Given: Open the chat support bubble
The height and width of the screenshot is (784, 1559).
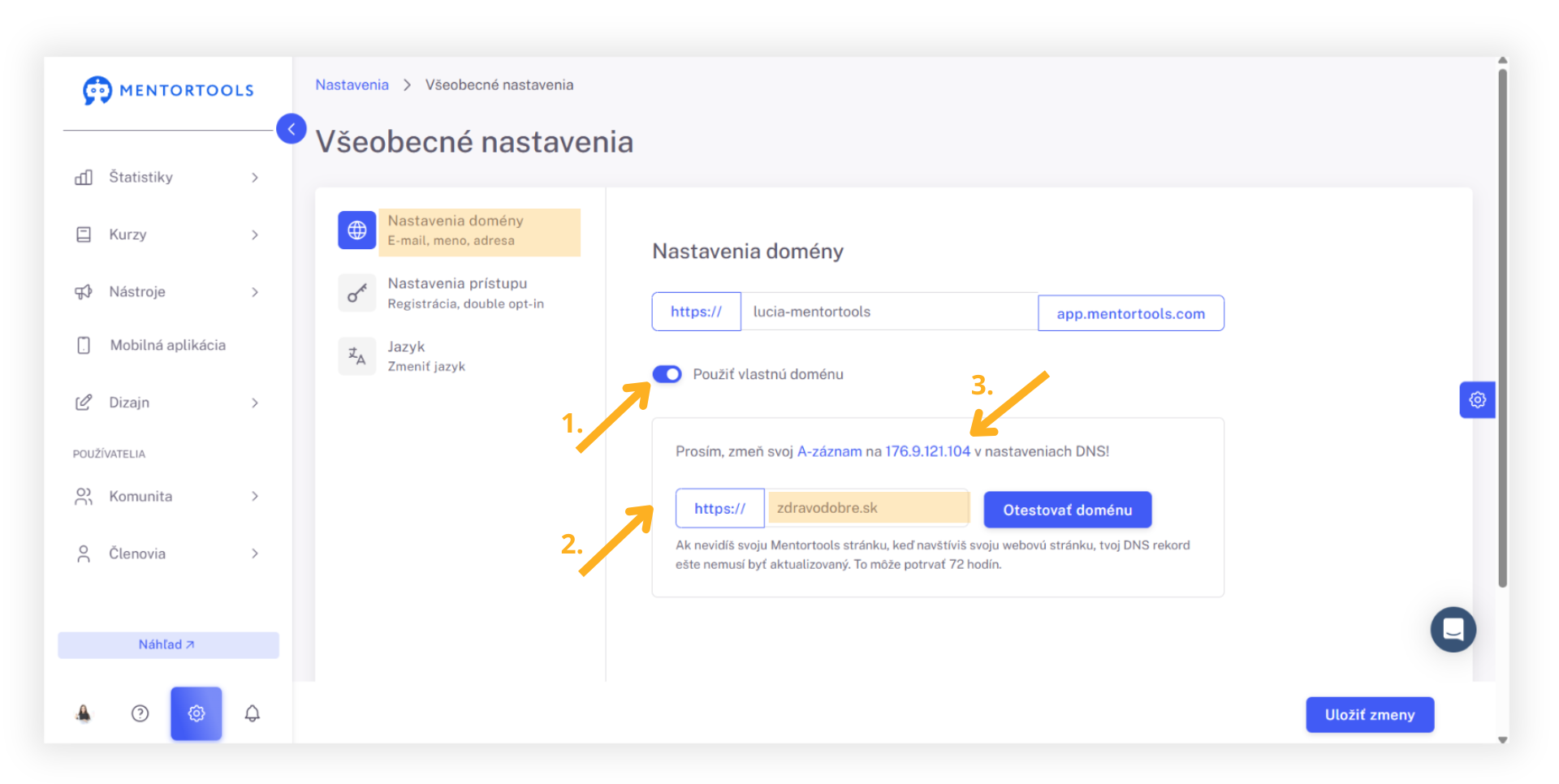Looking at the screenshot, I should pos(1453,630).
